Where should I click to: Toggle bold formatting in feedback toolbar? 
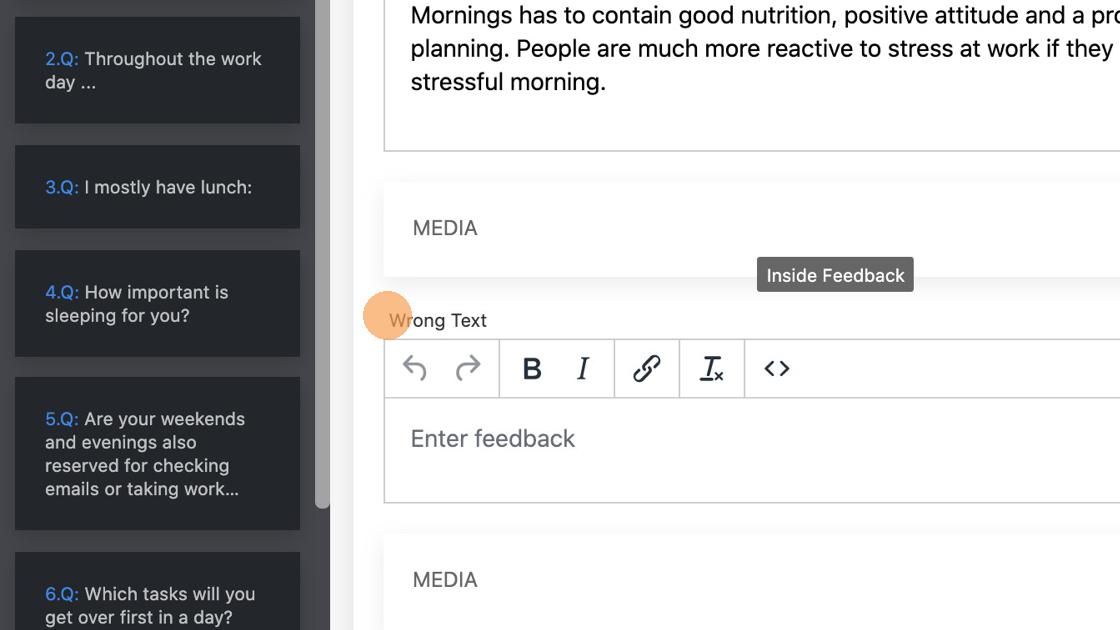532,369
